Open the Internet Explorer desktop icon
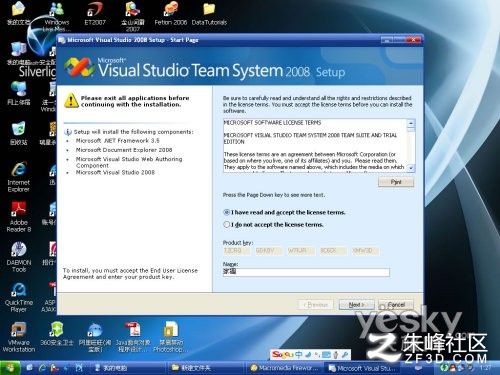Image resolution: width=500 pixels, height=375 pixels. pyautogui.click(x=18, y=177)
